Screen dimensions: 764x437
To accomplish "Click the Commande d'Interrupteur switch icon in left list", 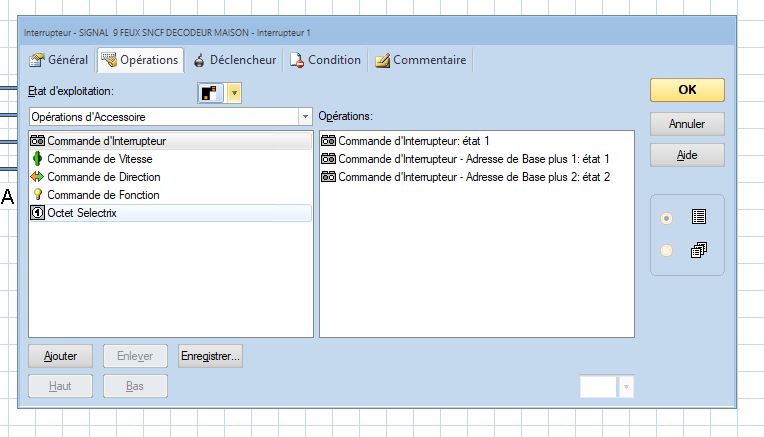I will coord(38,141).
